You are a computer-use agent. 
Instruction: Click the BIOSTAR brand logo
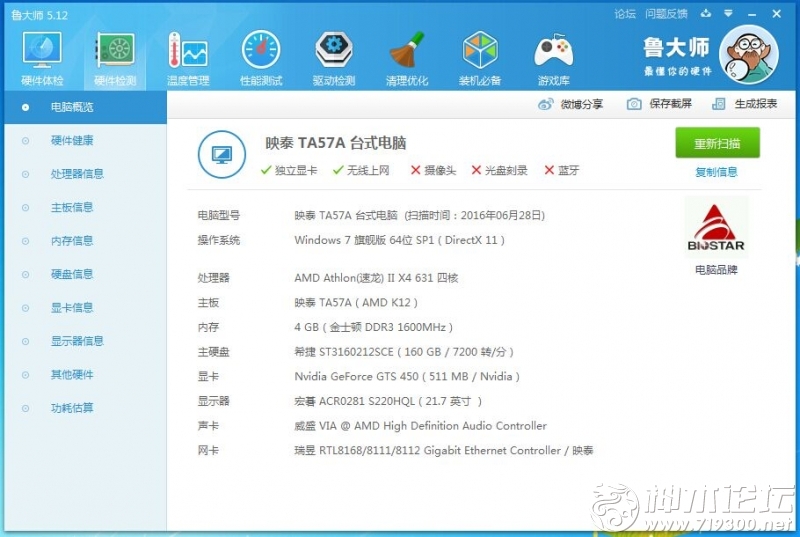pos(716,227)
